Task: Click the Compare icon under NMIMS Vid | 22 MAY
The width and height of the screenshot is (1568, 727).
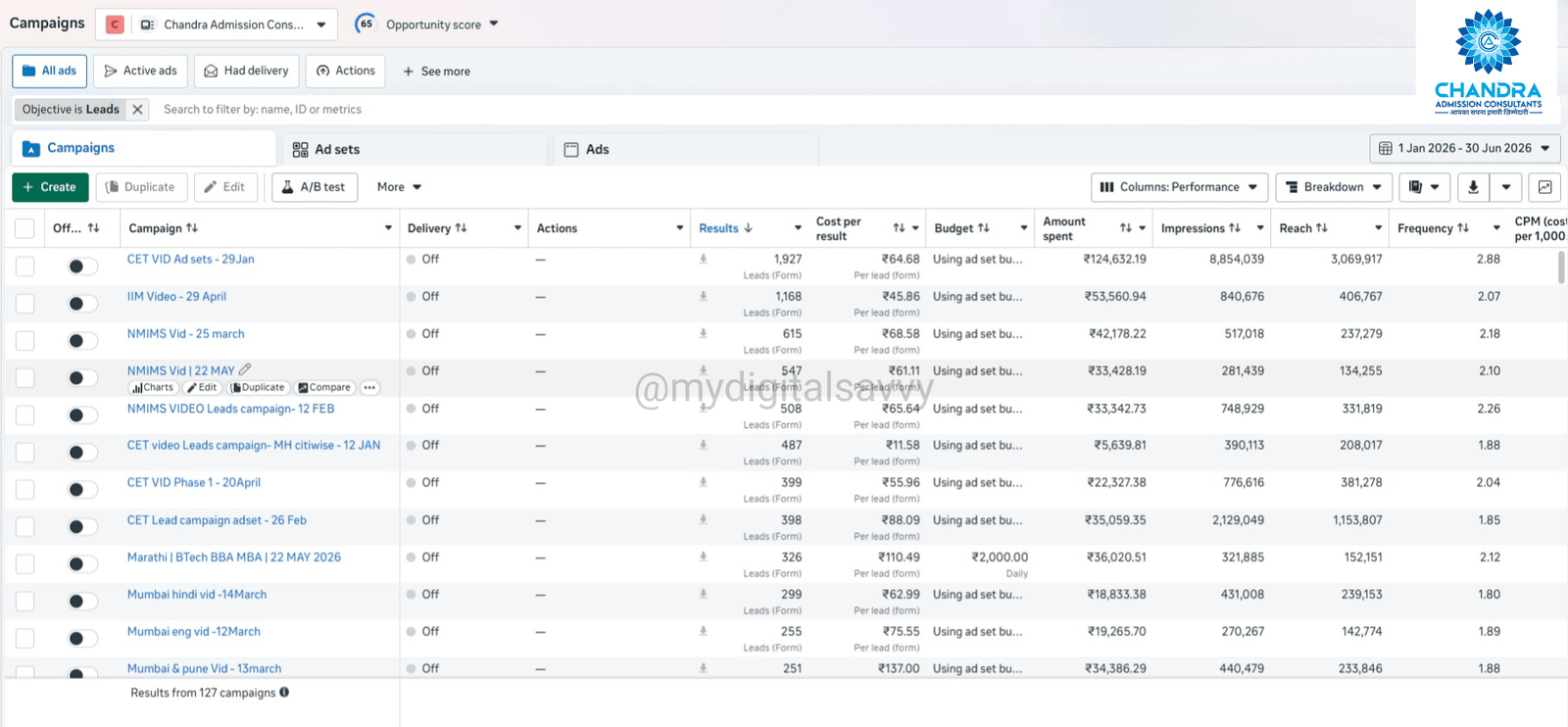Action: click(324, 388)
